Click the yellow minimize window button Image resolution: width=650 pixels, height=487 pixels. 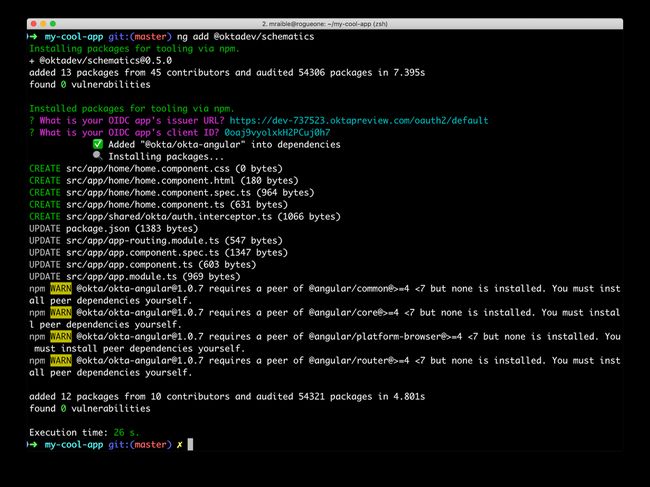[47, 22]
